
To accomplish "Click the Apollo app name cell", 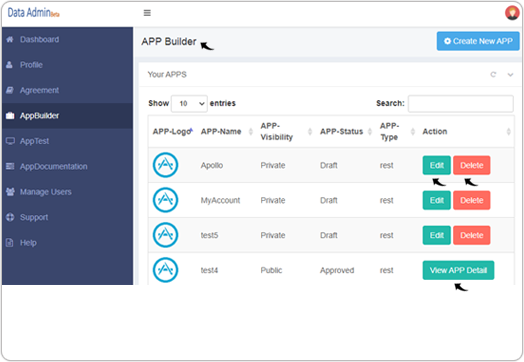I will point(212,165).
